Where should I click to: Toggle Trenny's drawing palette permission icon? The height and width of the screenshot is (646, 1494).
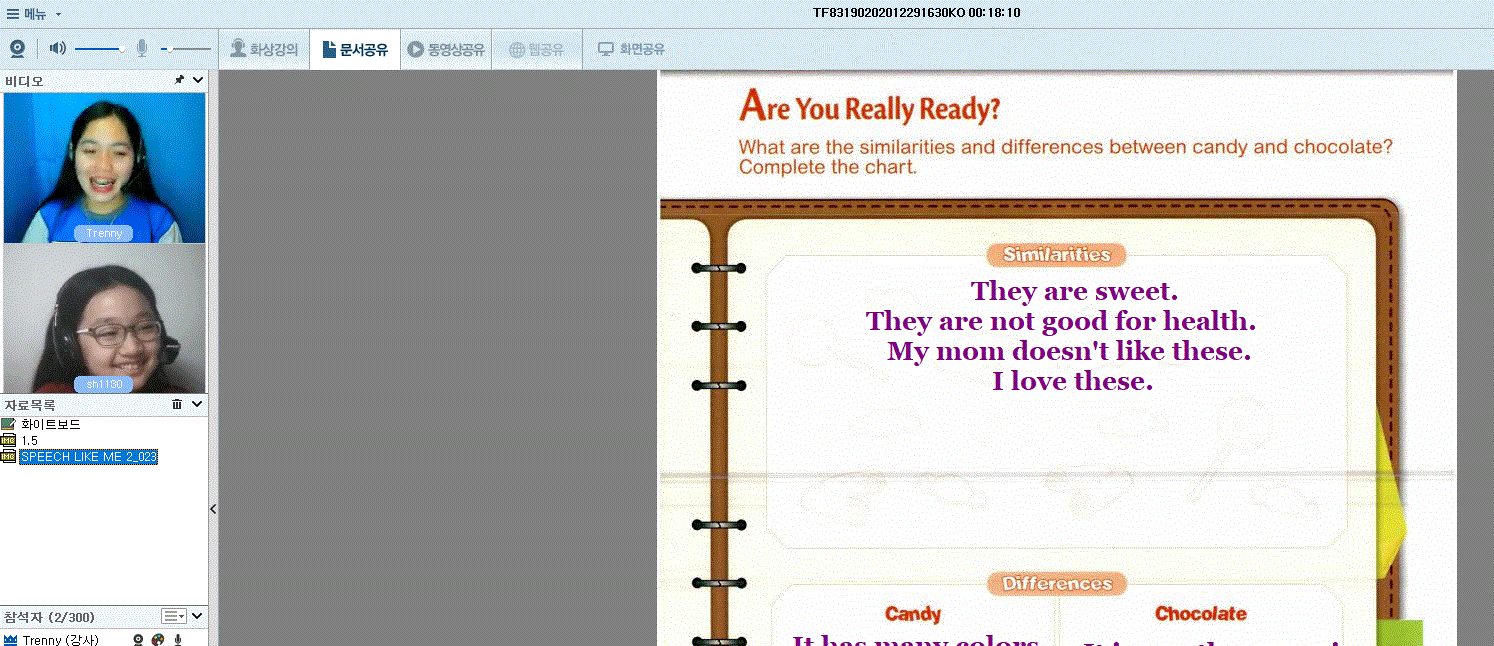157,639
